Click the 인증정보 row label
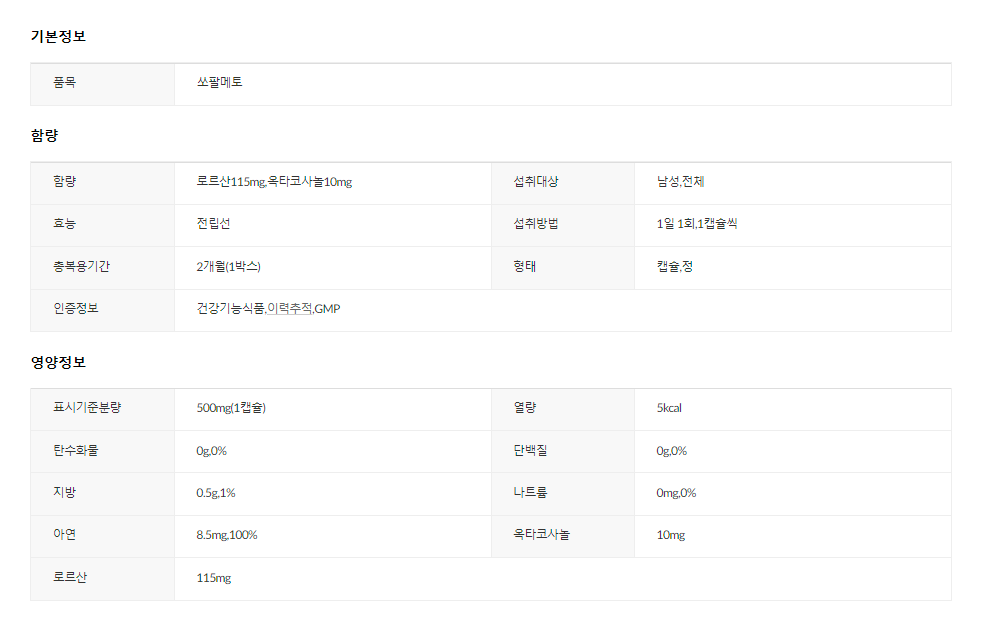 76,309
